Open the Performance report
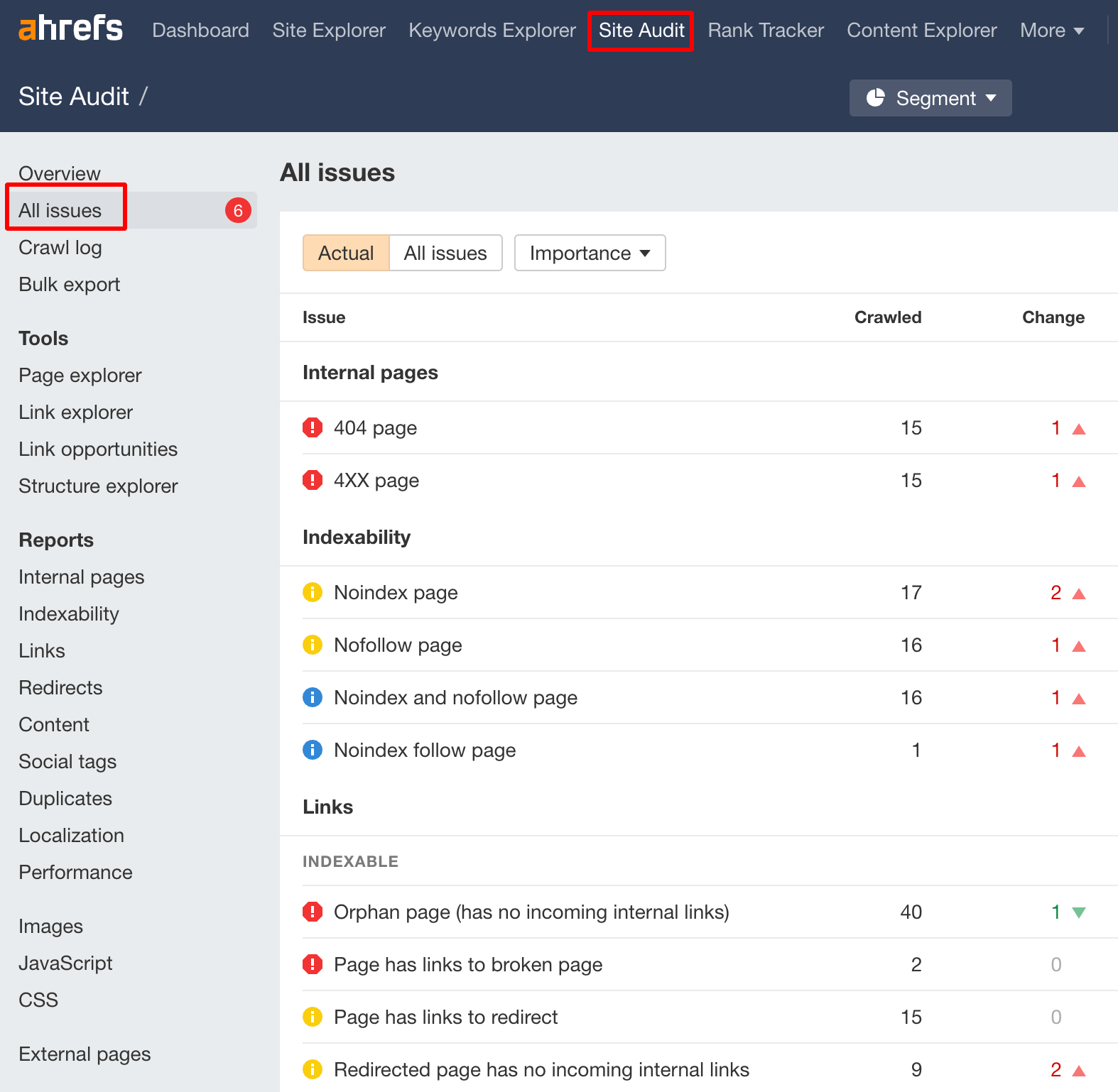Image resolution: width=1118 pixels, height=1092 pixels. pyautogui.click(x=75, y=872)
